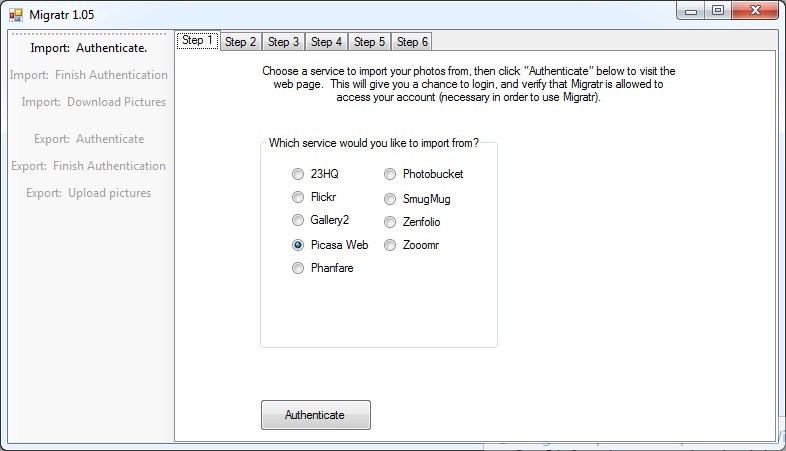Switch to the Step 2 tab
Image resolution: width=786 pixels, height=451 pixels.
tap(240, 42)
